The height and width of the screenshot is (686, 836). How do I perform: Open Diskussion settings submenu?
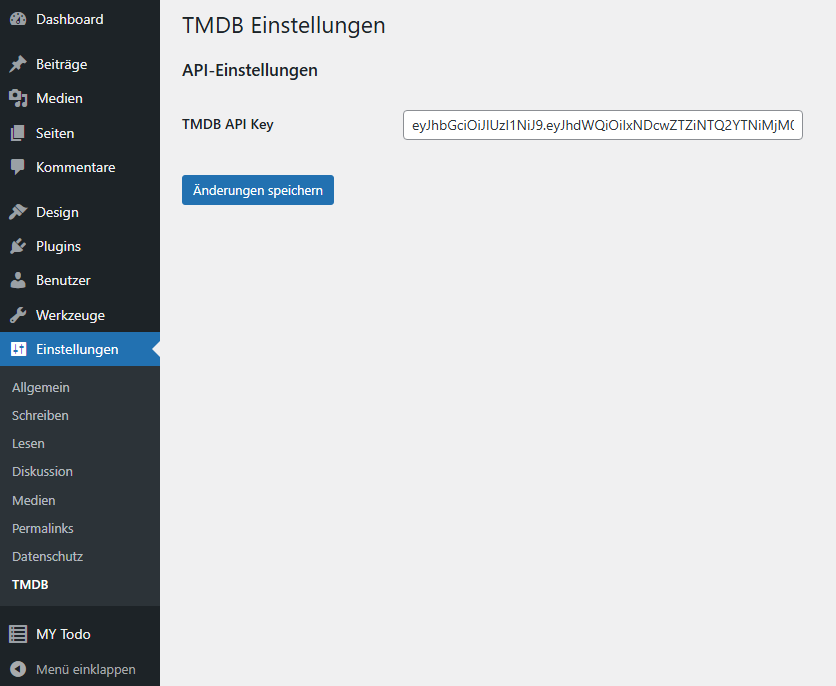click(43, 471)
